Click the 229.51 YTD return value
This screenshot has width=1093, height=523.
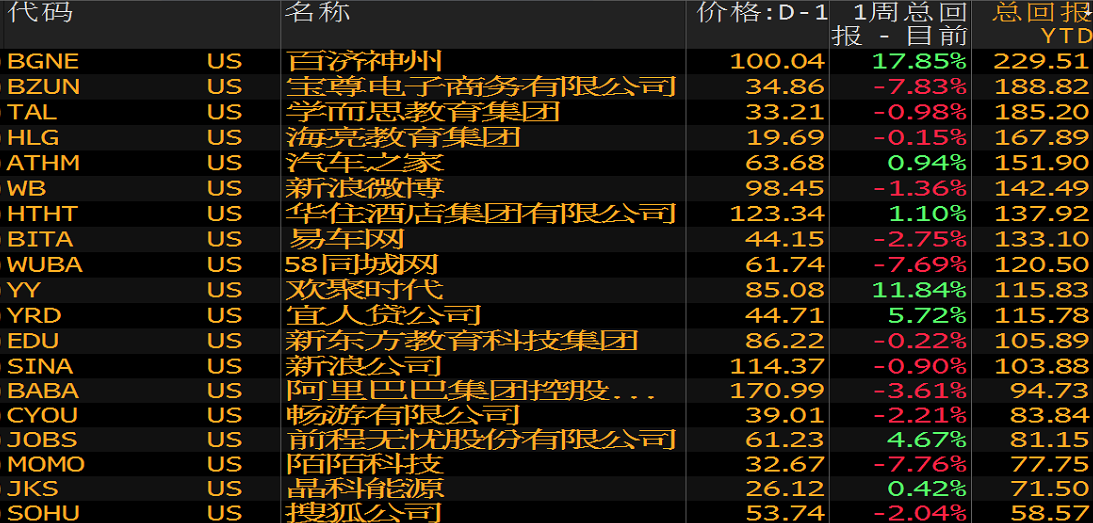click(x=1041, y=61)
